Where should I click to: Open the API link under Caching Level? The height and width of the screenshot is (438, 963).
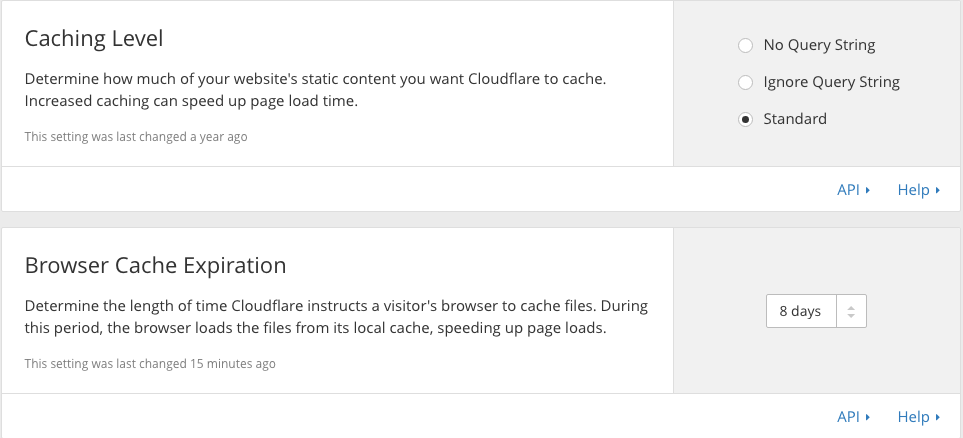pos(848,190)
